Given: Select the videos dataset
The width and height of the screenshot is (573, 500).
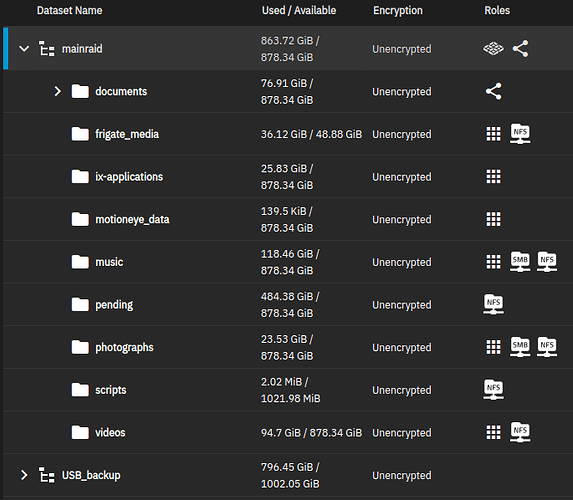Looking at the screenshot, I should (110, 432).
